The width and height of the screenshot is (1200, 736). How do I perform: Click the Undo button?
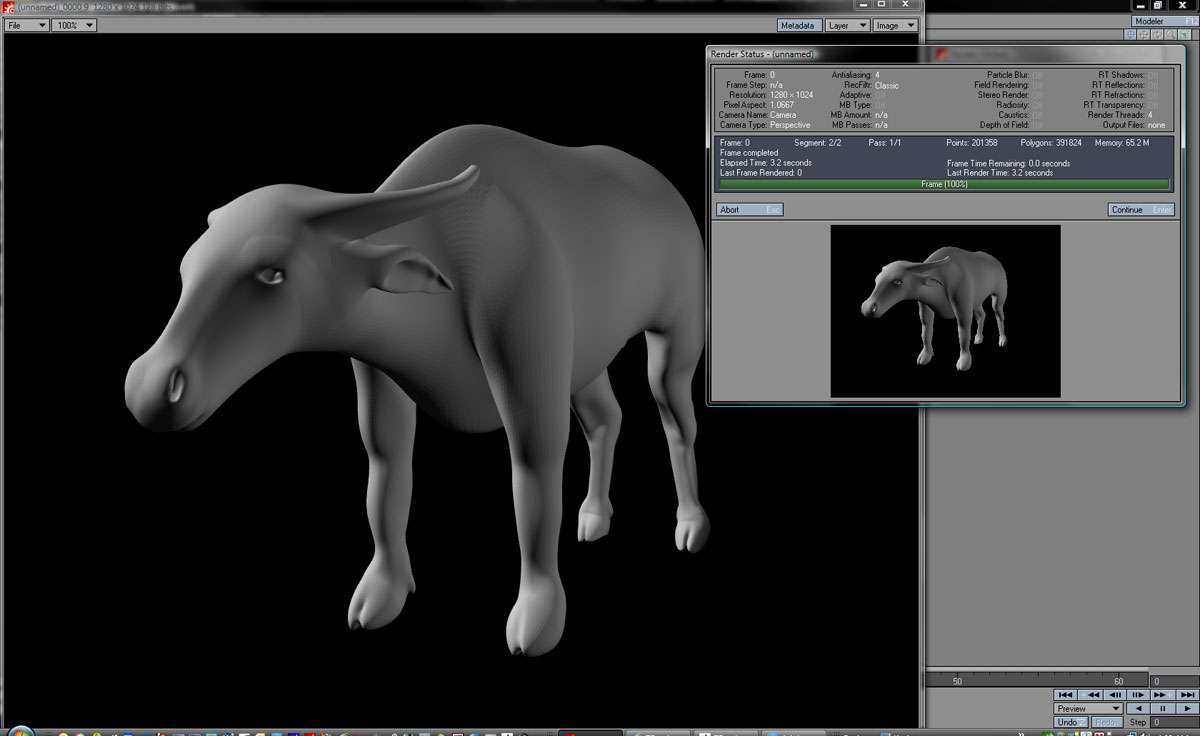(1071, 722)
